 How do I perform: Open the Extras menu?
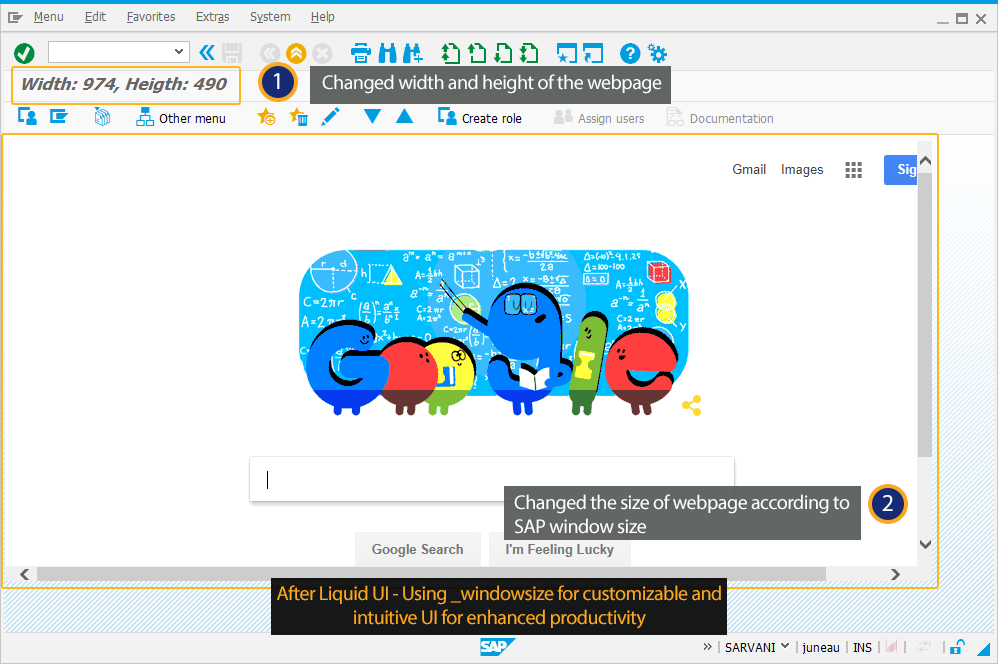pos(213,17)
